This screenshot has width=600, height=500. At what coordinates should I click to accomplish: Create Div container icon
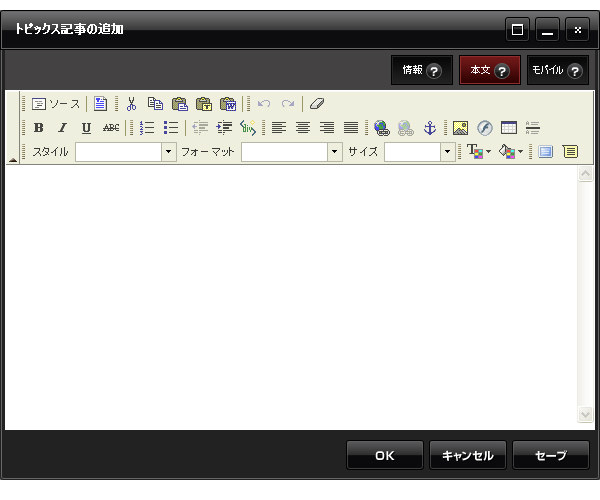pos(248,128)
